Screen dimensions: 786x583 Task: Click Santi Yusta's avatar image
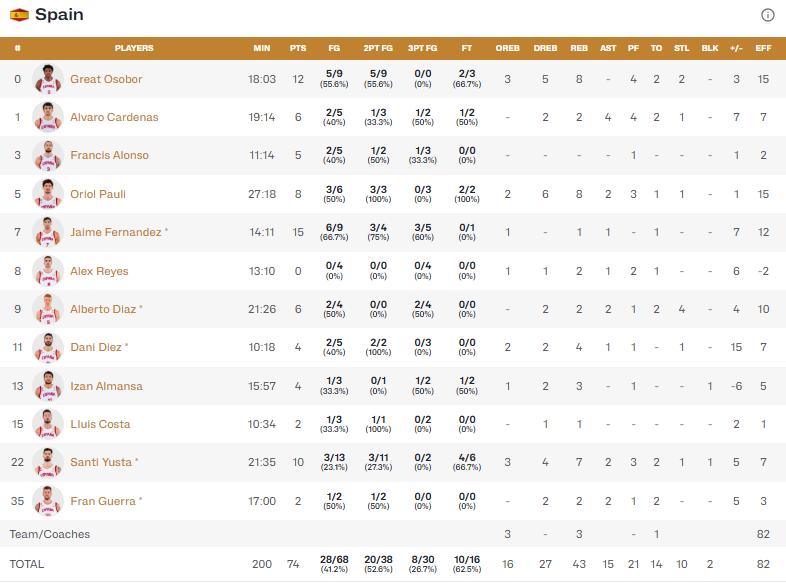48,462
